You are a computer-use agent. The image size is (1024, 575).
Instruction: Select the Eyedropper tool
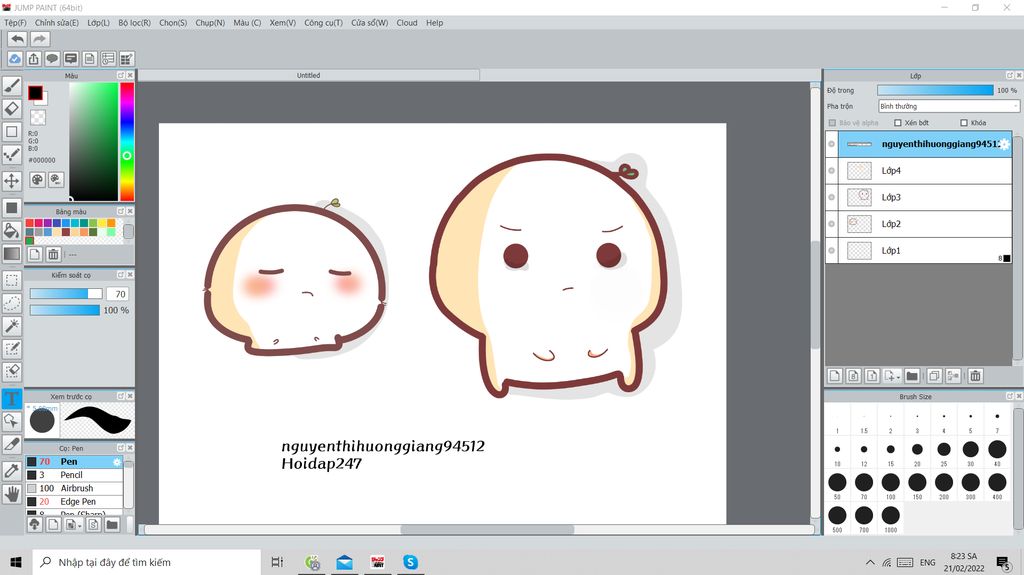click(x=12, y=470)
